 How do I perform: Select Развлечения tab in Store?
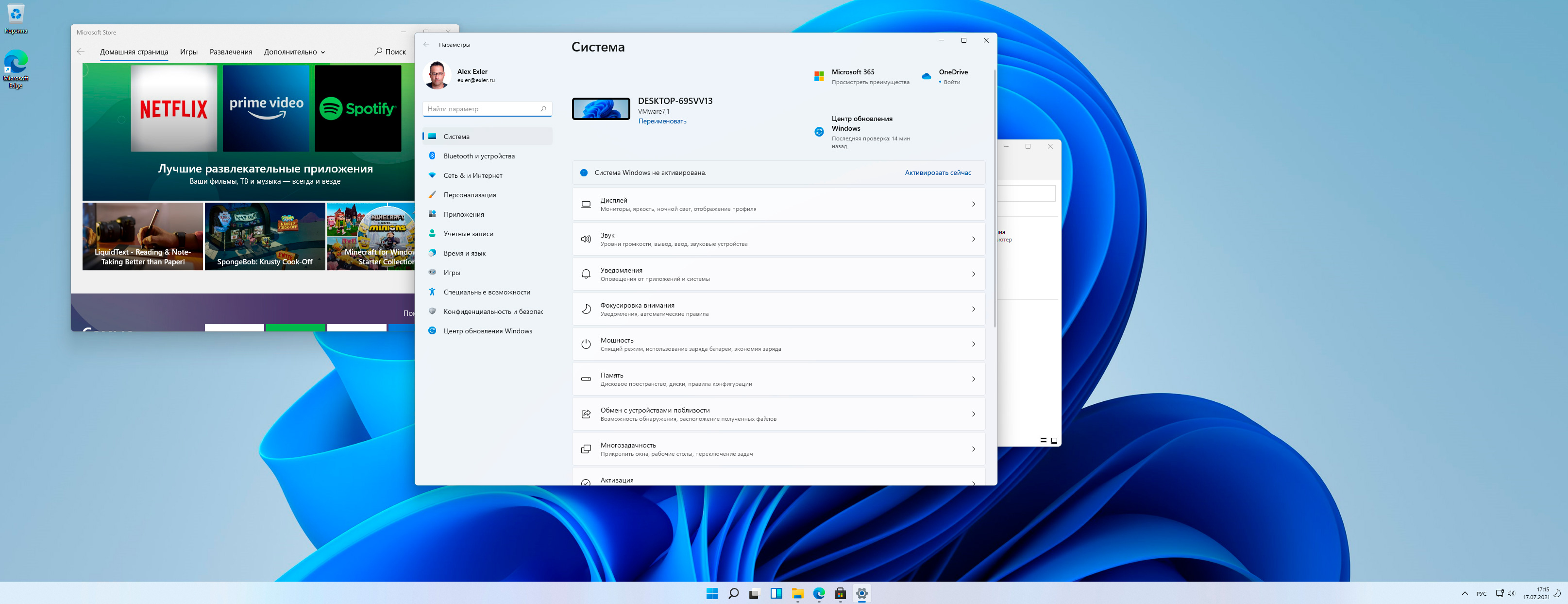(x=231, y=52)
